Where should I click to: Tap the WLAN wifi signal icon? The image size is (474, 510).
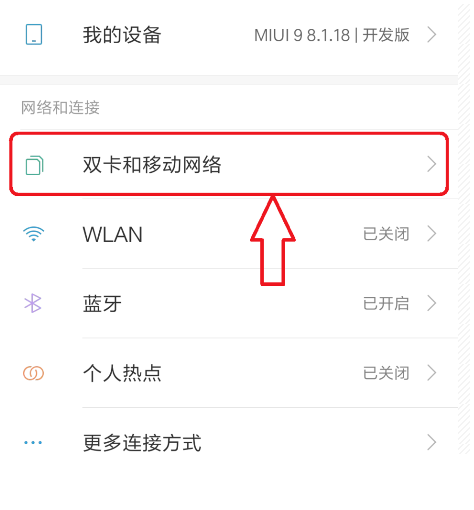(x=33, y=234)
